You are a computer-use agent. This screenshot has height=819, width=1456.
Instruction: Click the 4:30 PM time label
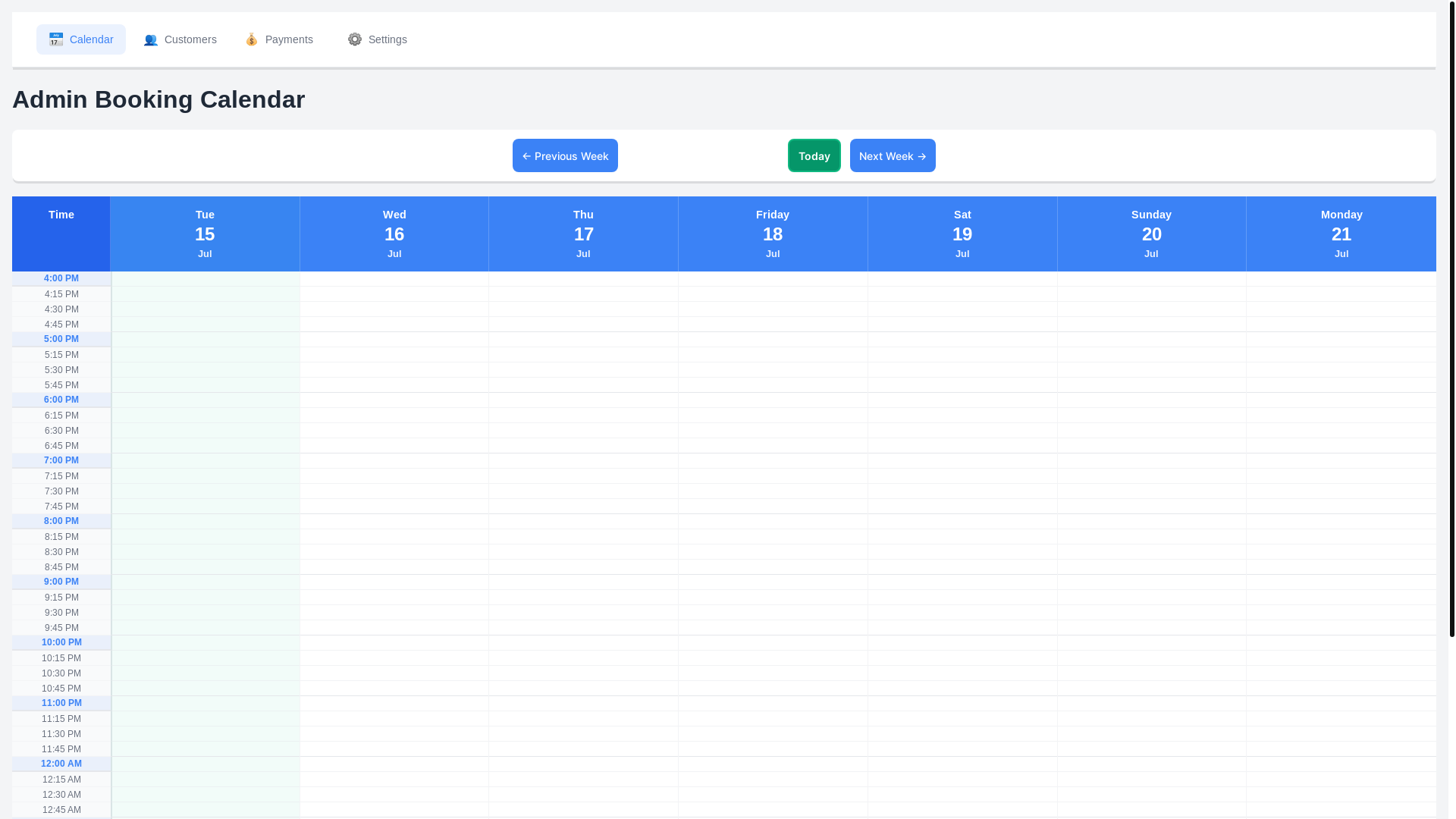[x=61, y=309]
